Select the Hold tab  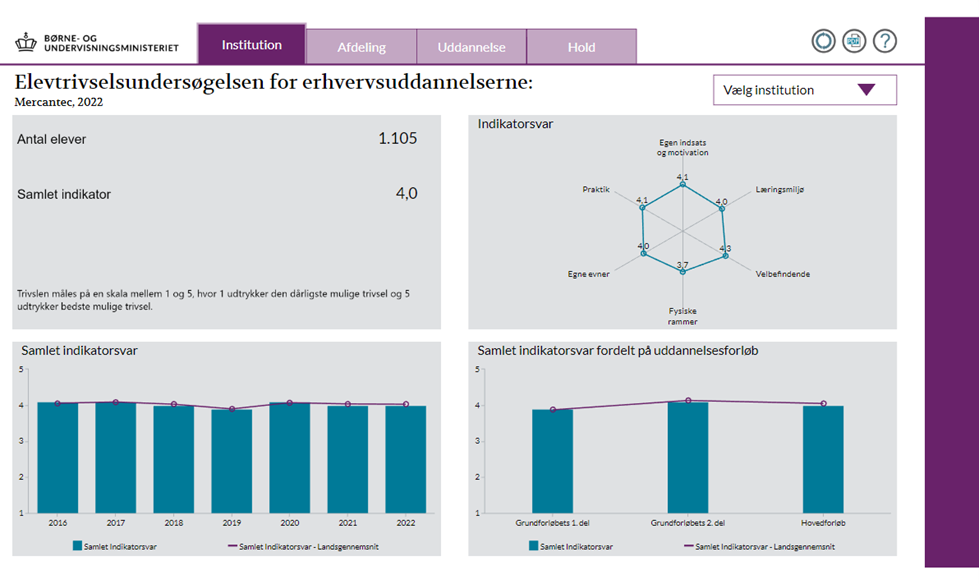(x=581, y=47)
